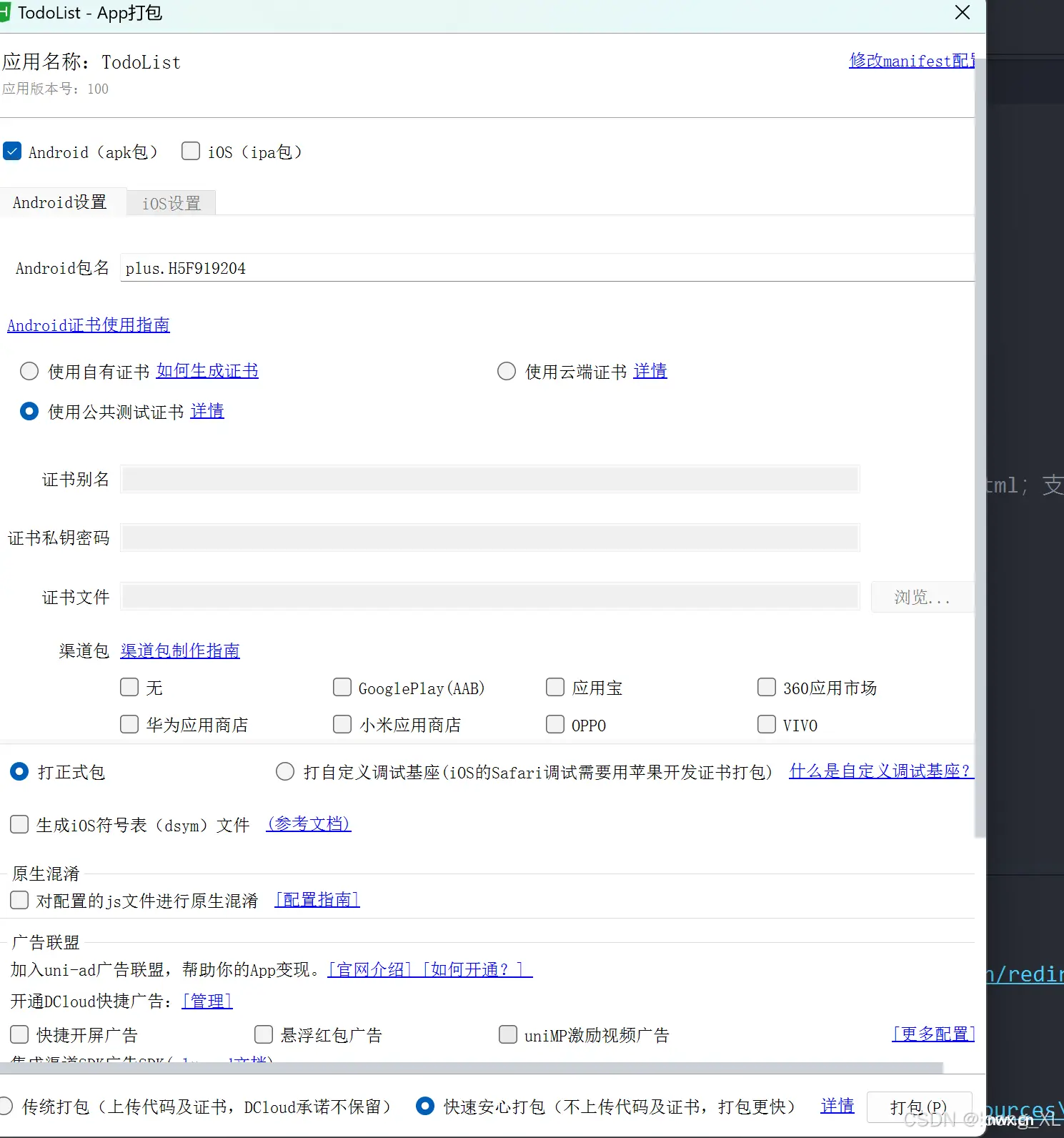Open the [管理] link for DCloud快捷广告

click(207, 1001)
